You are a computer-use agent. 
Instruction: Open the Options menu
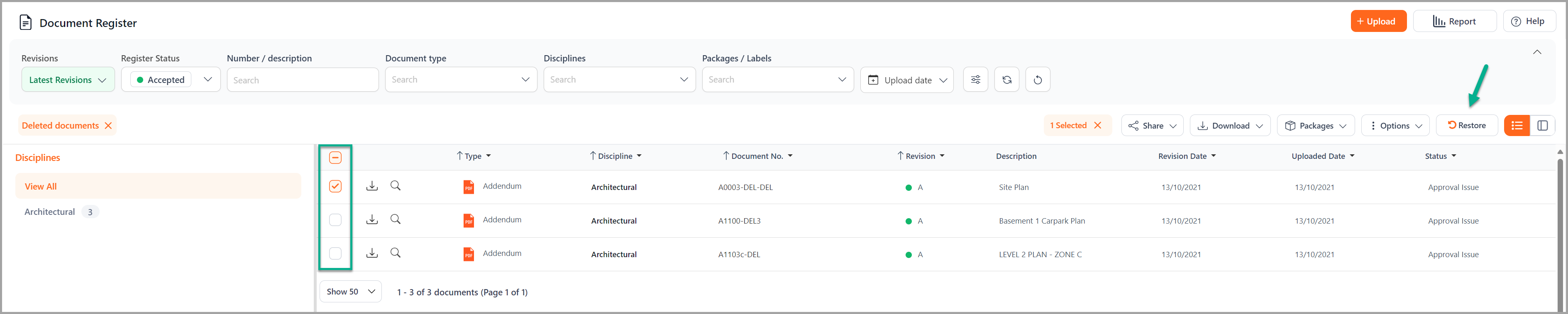(1395, 125)
